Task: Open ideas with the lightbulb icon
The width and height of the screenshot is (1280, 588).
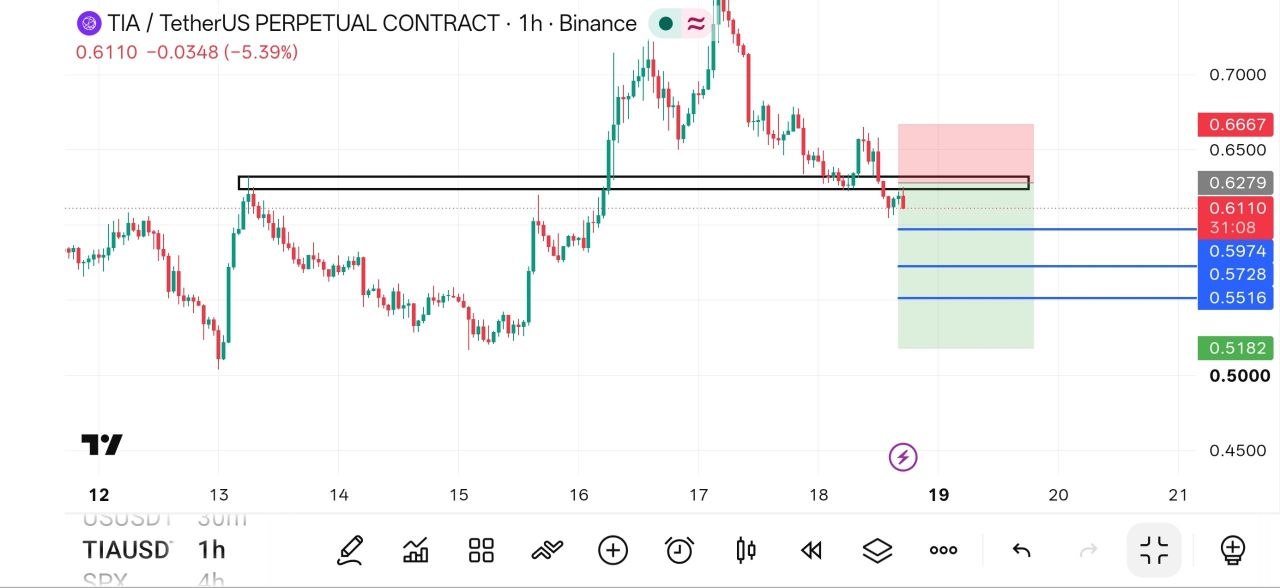Action: click(x=1233, y=550)
